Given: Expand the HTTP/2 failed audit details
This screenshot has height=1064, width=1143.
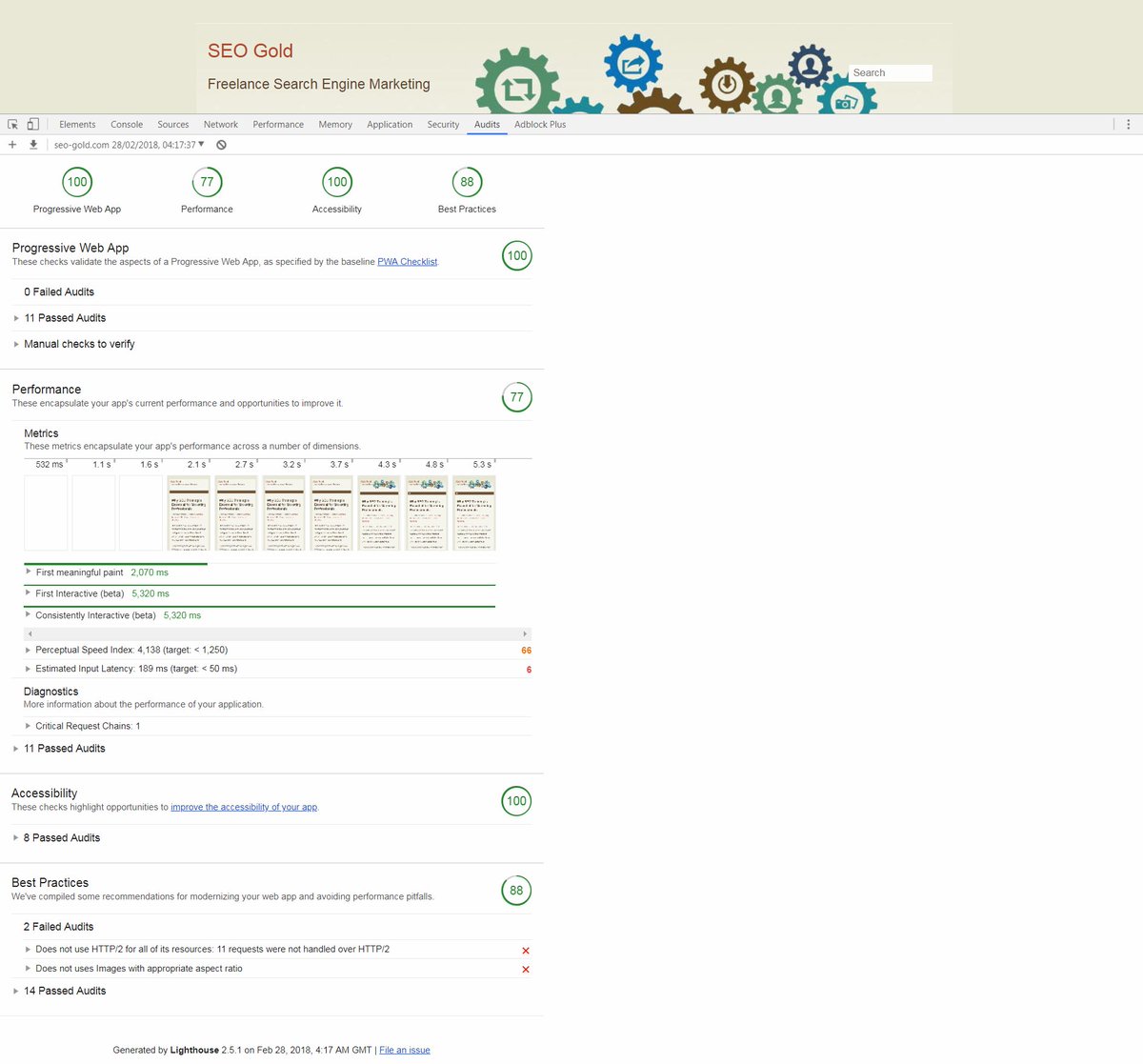Looking at the screenshot, I should click(x=277, y=950).
